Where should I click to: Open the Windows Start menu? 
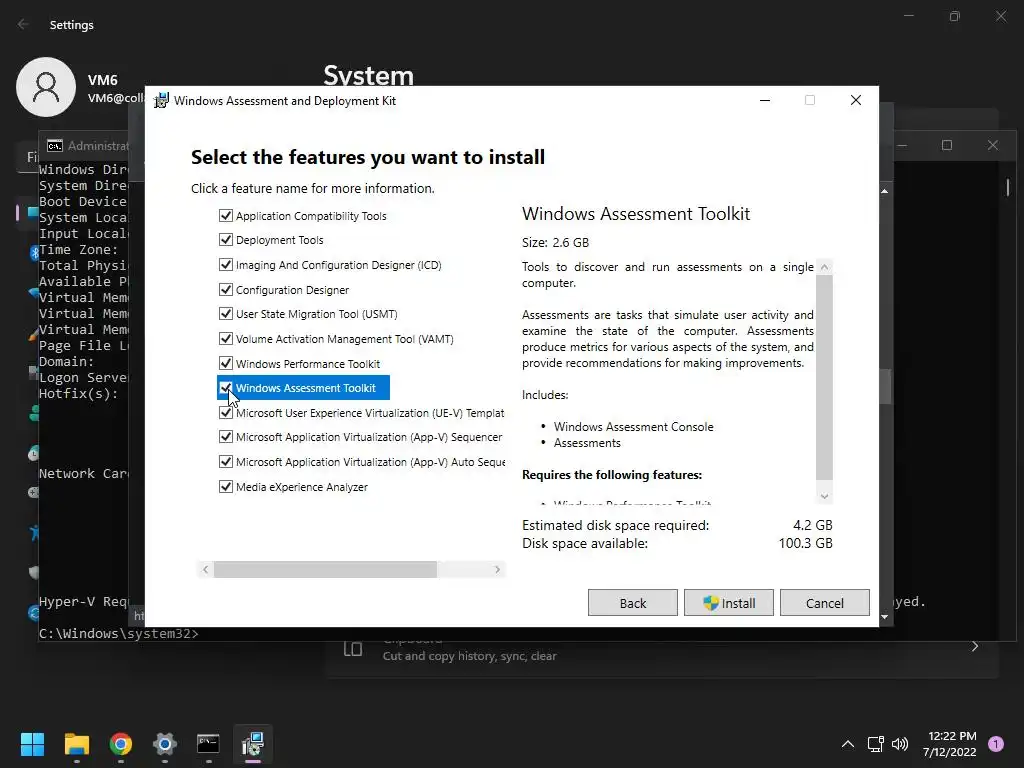[32, 744]
